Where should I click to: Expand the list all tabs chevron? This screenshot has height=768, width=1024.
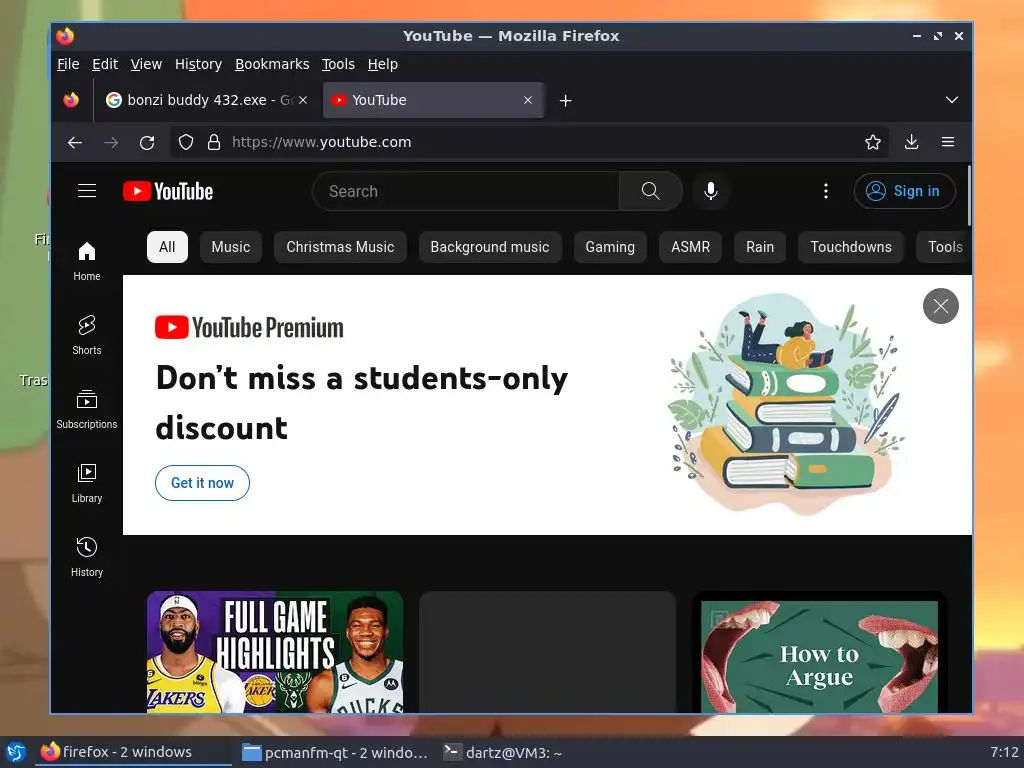point(952,100)
